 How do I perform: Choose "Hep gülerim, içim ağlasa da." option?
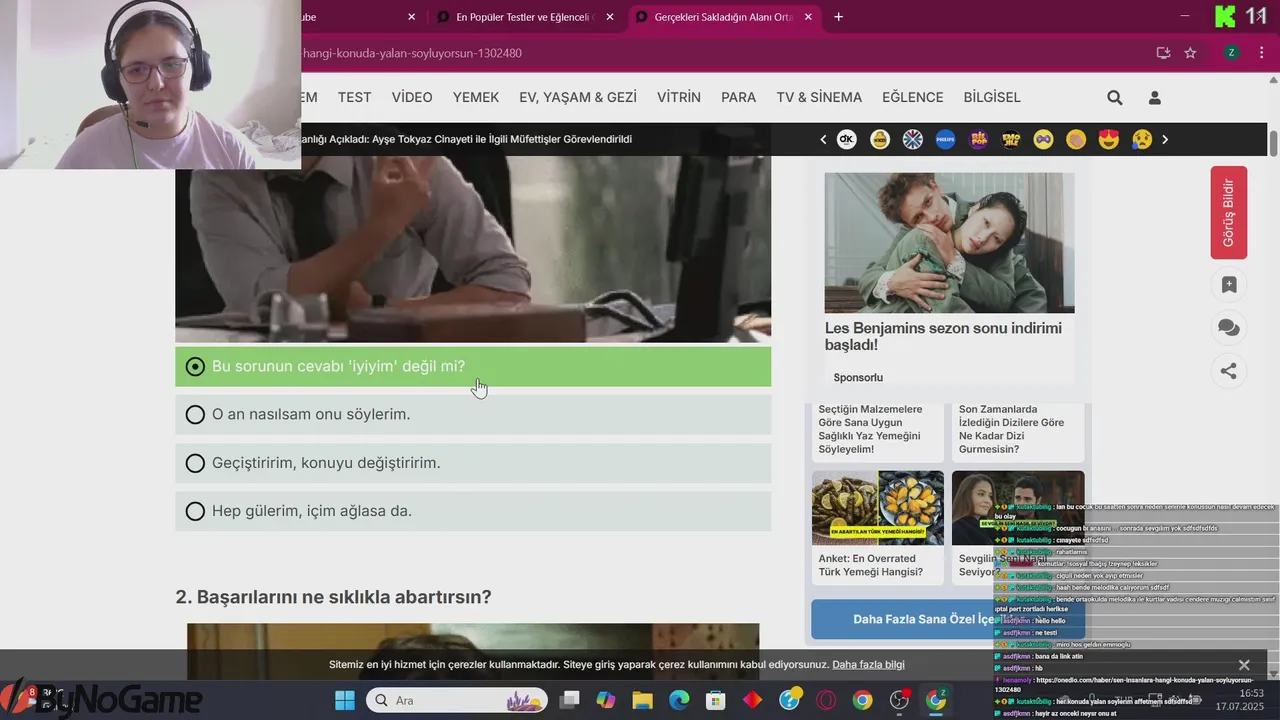(x=473, y=511)
